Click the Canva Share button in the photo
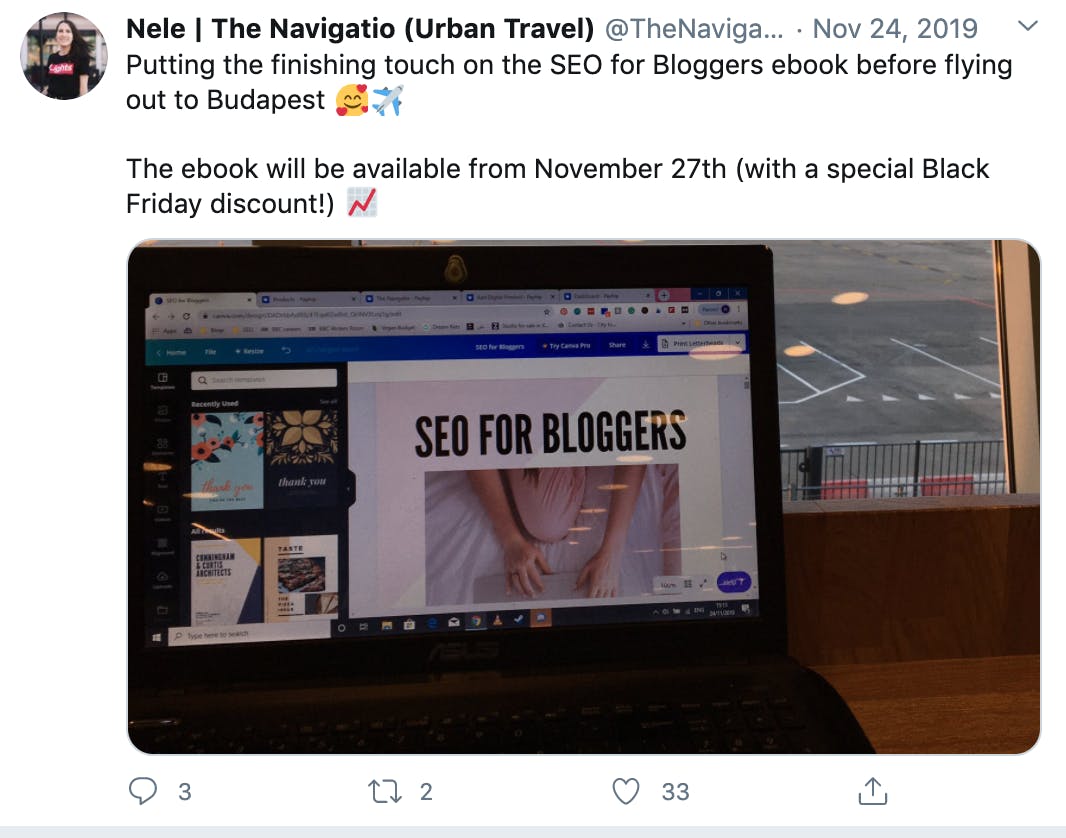Screen dimensions: 1066x838 [x=617, y=345]
